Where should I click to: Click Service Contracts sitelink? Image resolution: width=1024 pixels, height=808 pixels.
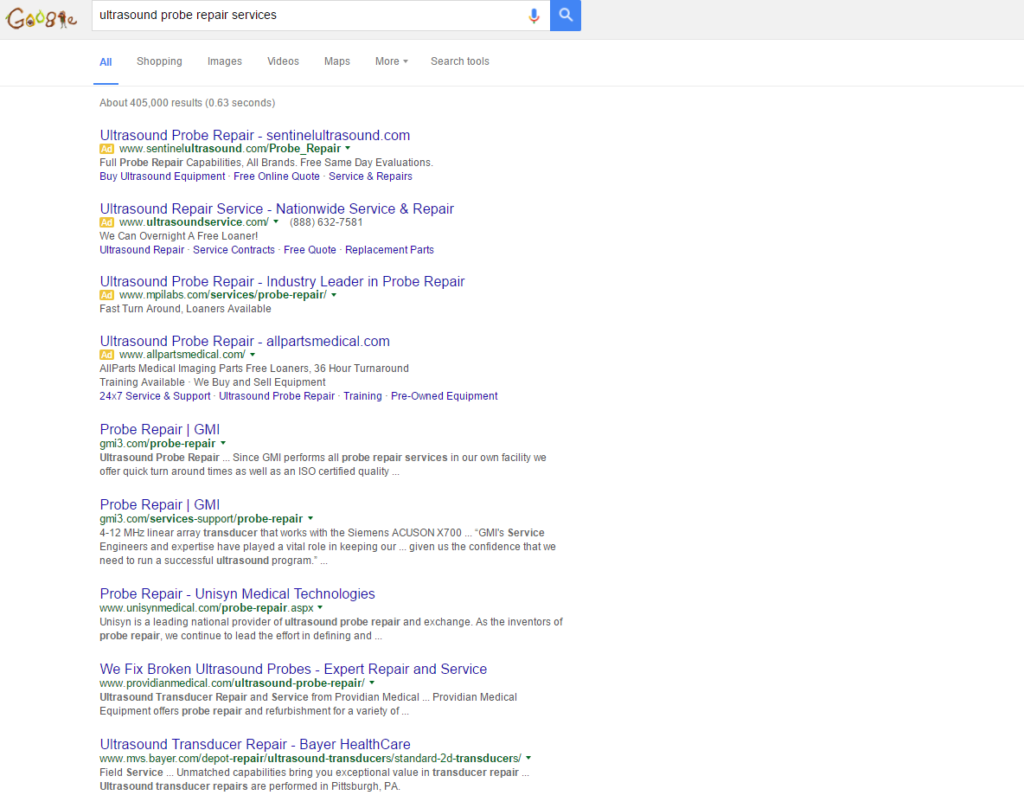coord(234,250)
